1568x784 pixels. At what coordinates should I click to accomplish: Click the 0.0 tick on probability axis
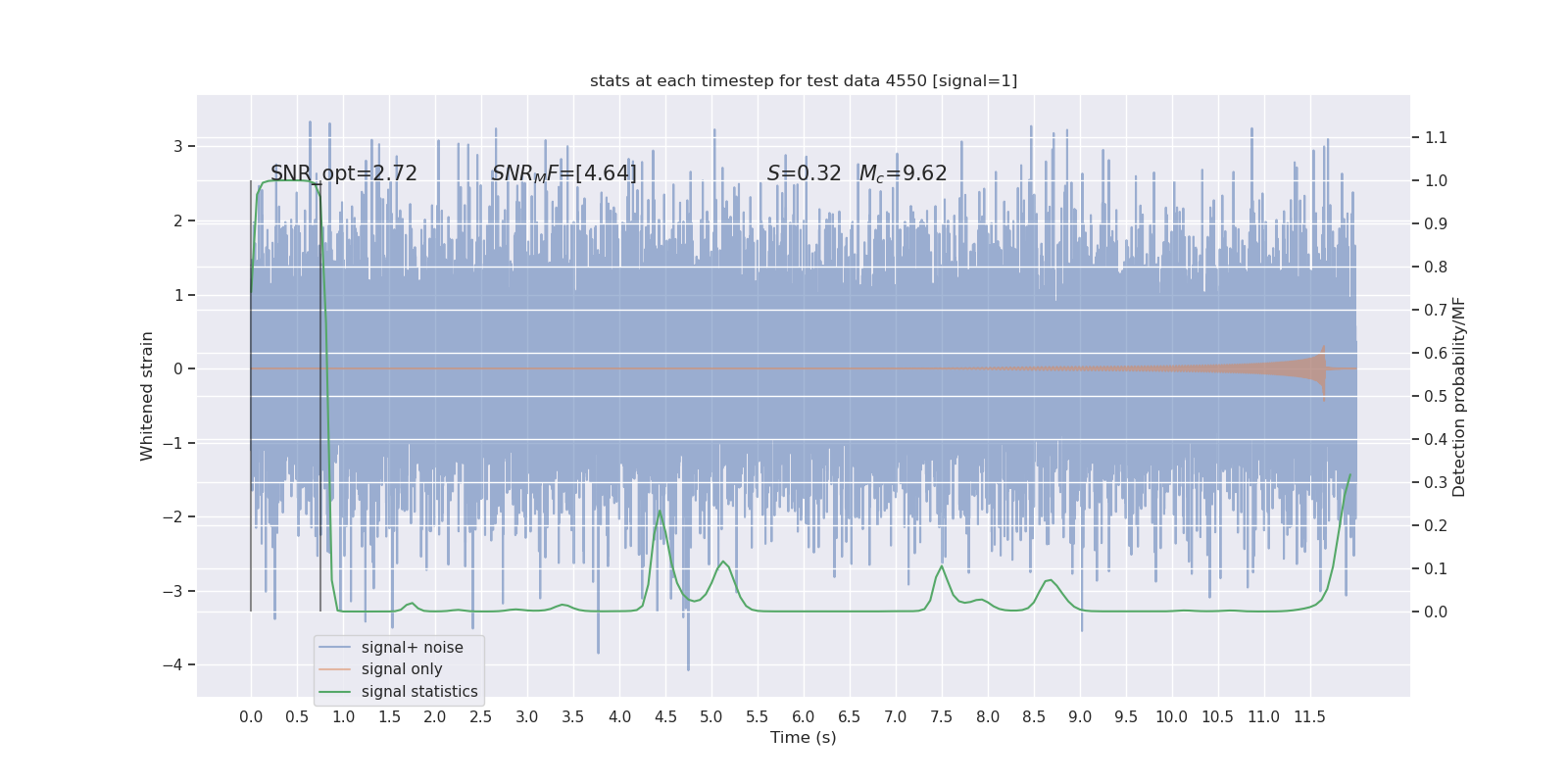click(x=1436, y=612)
